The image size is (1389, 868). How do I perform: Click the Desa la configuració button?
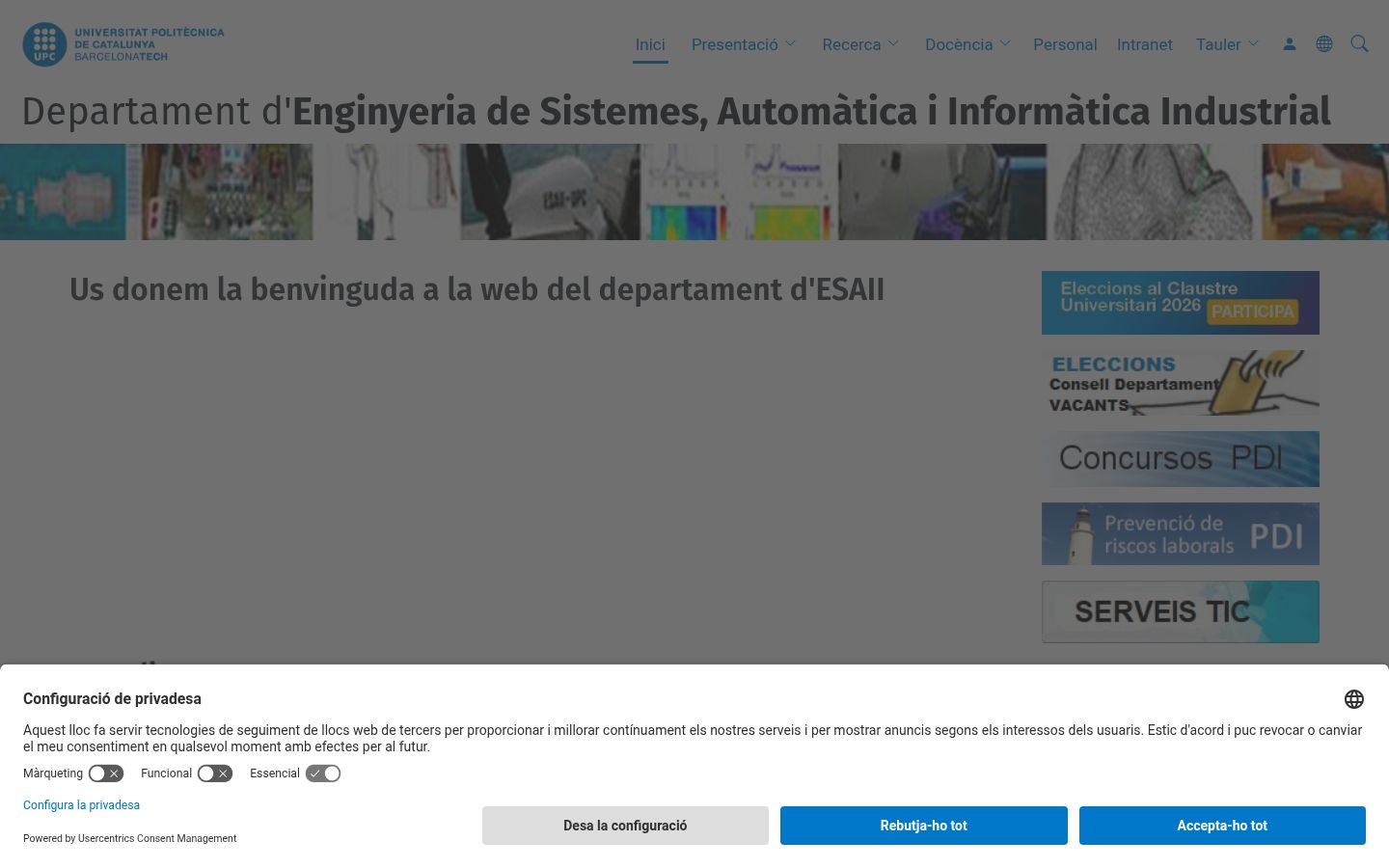tap(625, 826)
